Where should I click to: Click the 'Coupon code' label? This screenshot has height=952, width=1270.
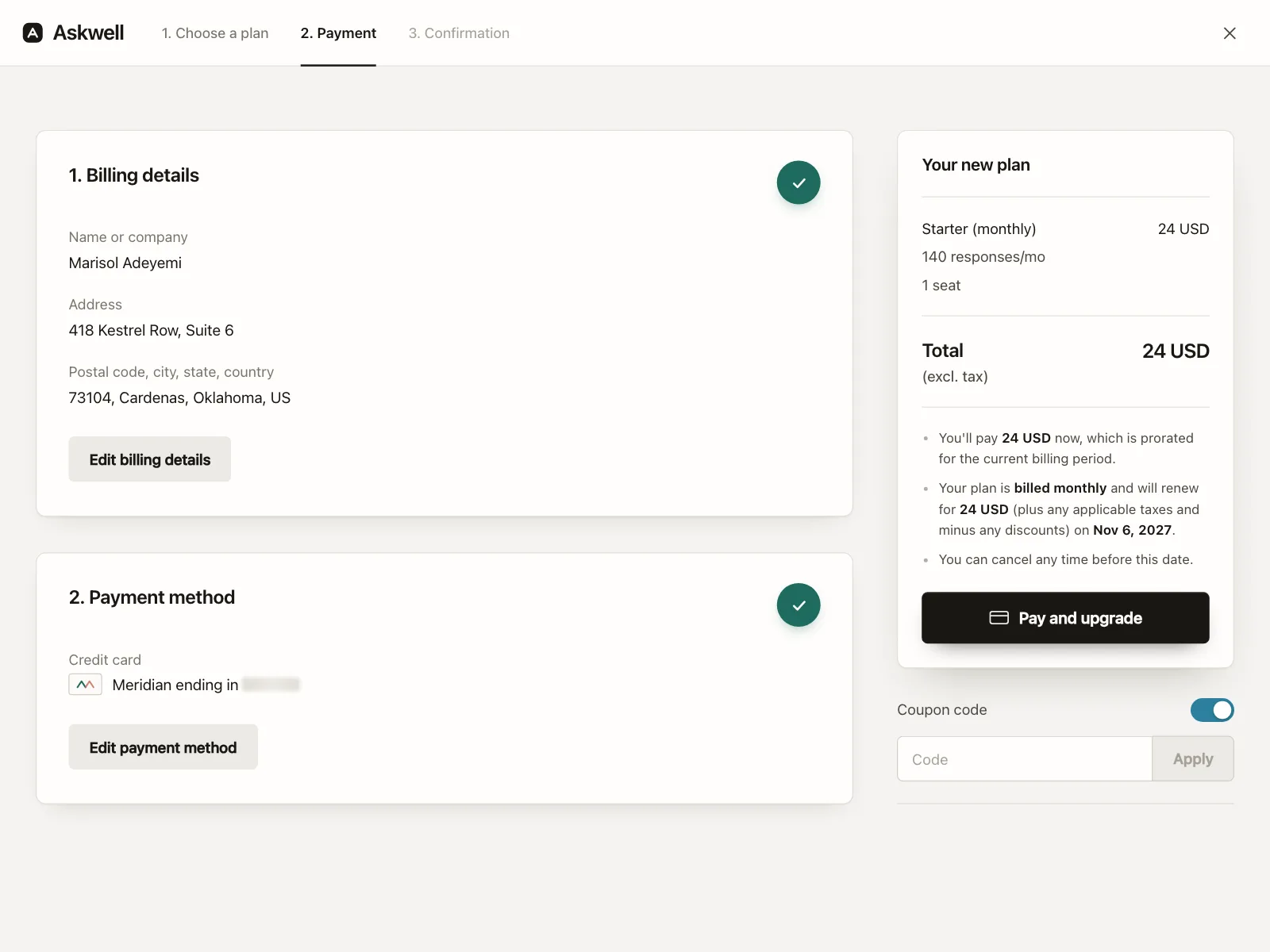[x=942, y=710]
